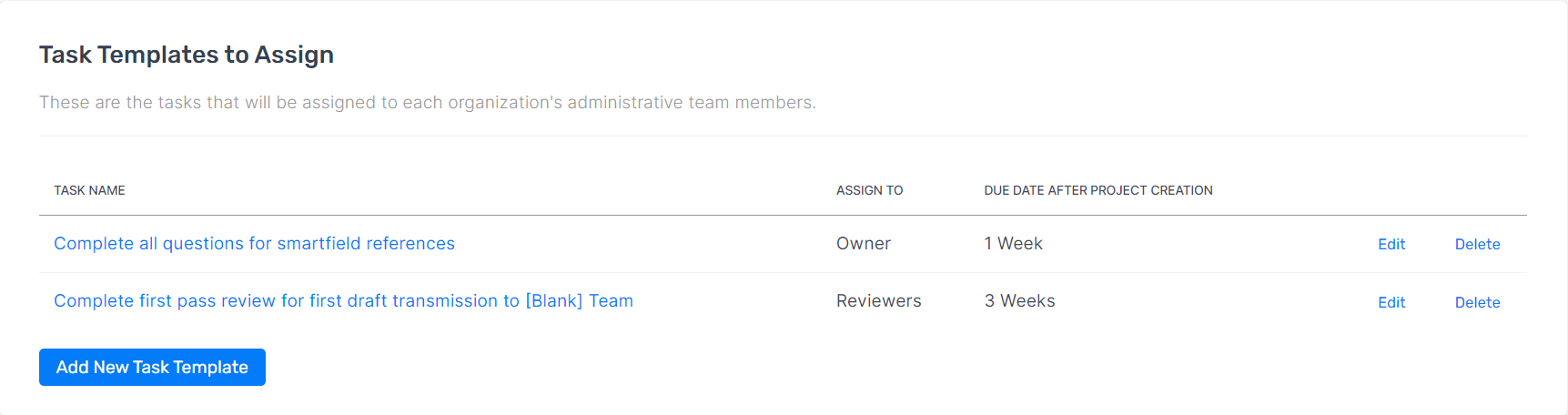This screenshot has height=415, width=1568.
Task: Edit the smartfield references task template
Action: pyautogui.click(x=1391, y=244)
